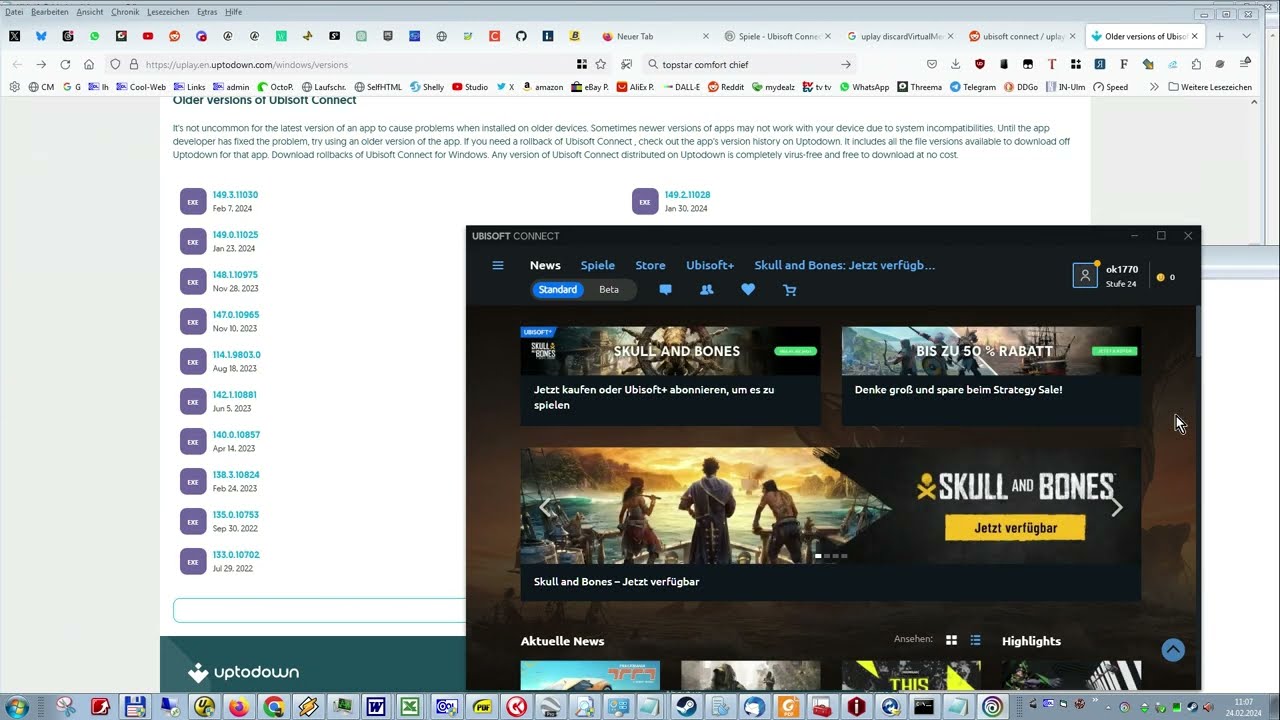Viewport: 1280px width, 720px height.
Task: Show previous banner slide in carousel
Action: [545, 507]
